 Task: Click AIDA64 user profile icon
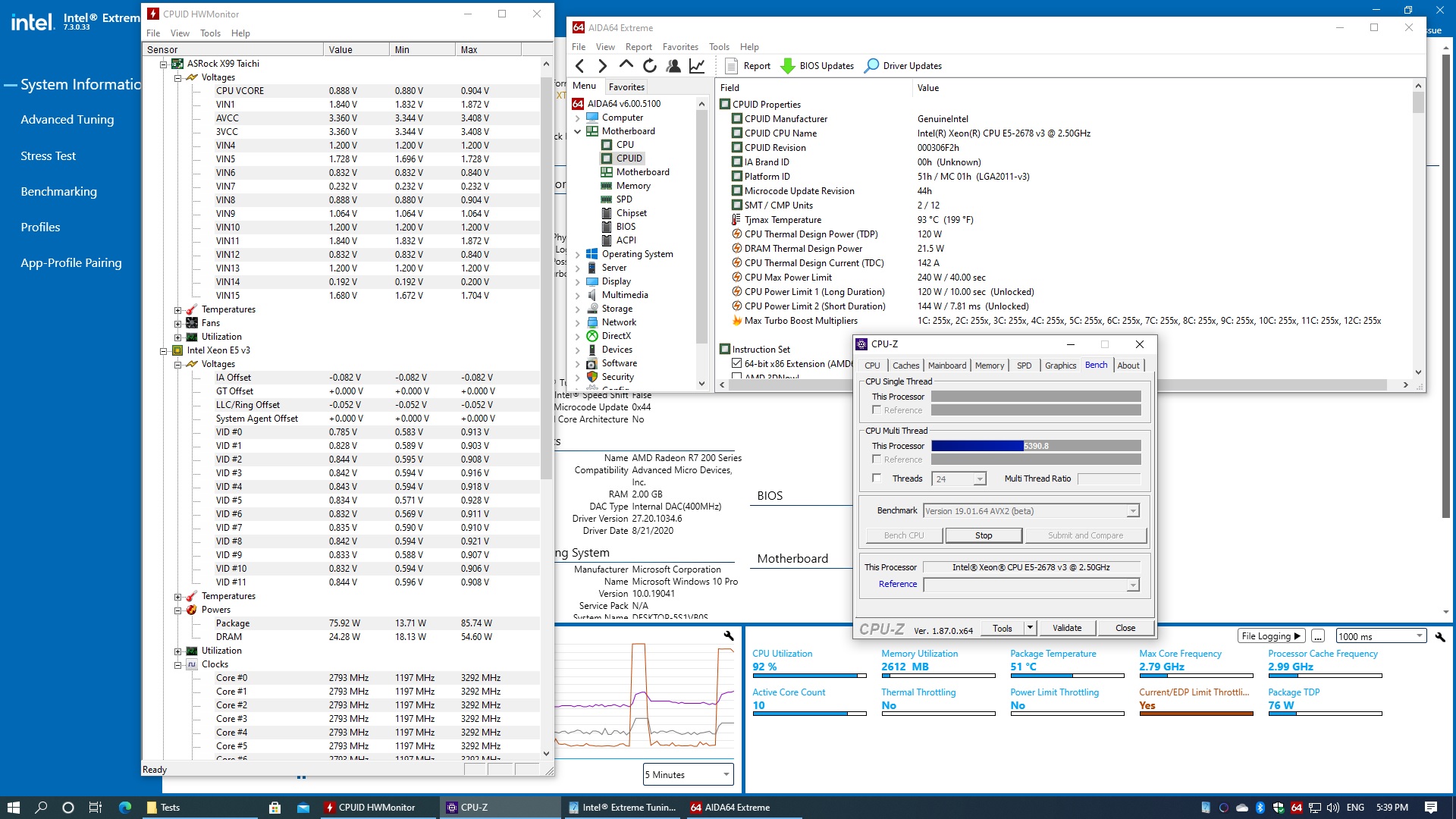pyautogui.click(x=673, y=66)
